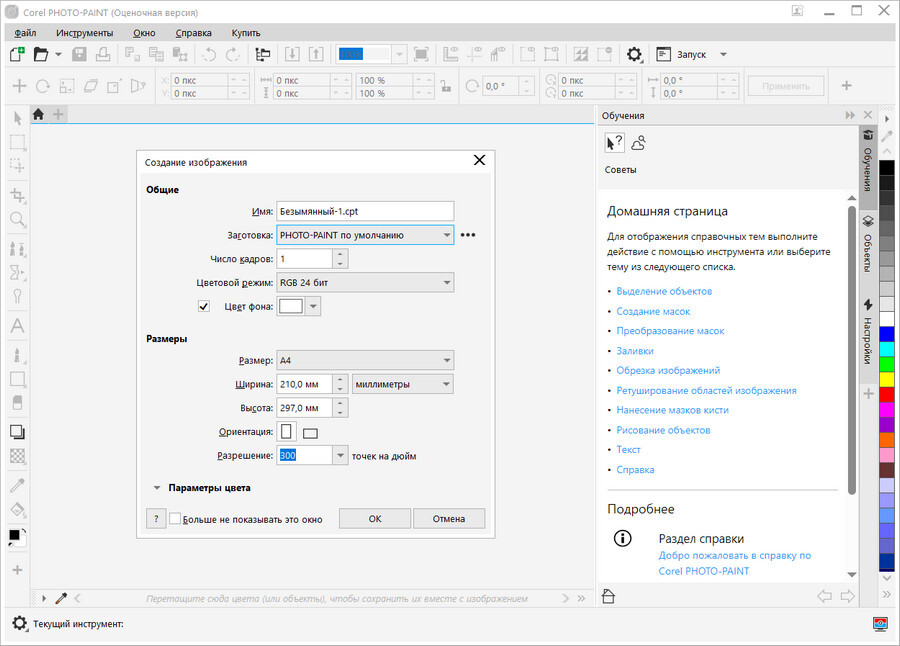Toggle the background color checkbox
This screenshot has width=900, height=646.
[204, 306]
